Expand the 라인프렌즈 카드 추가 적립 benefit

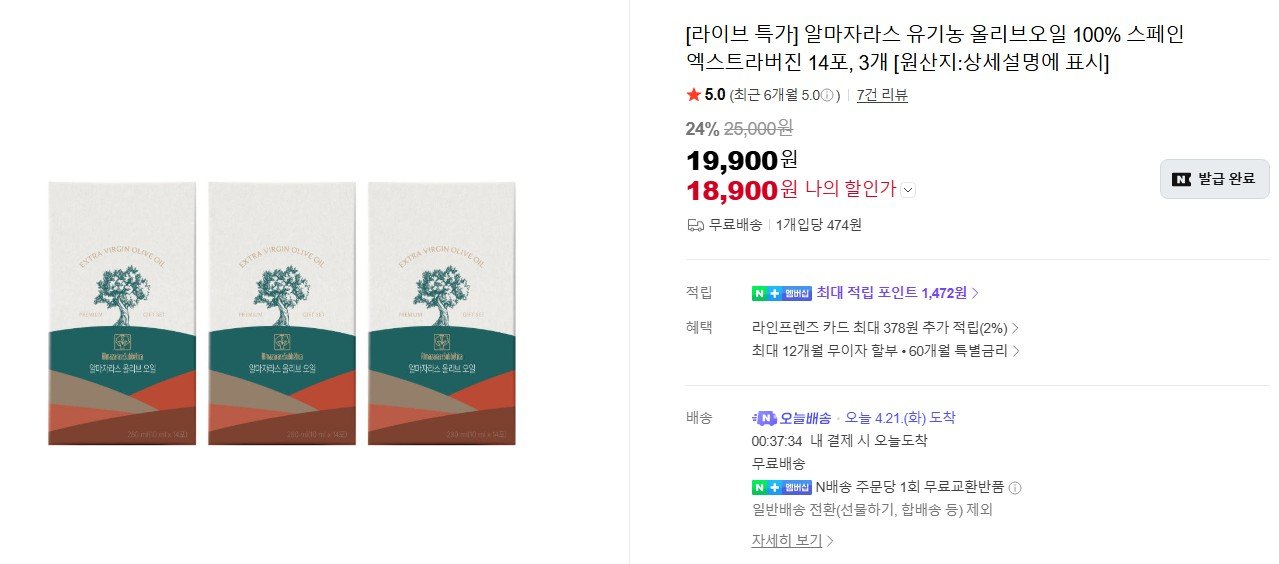point(1015,327)
